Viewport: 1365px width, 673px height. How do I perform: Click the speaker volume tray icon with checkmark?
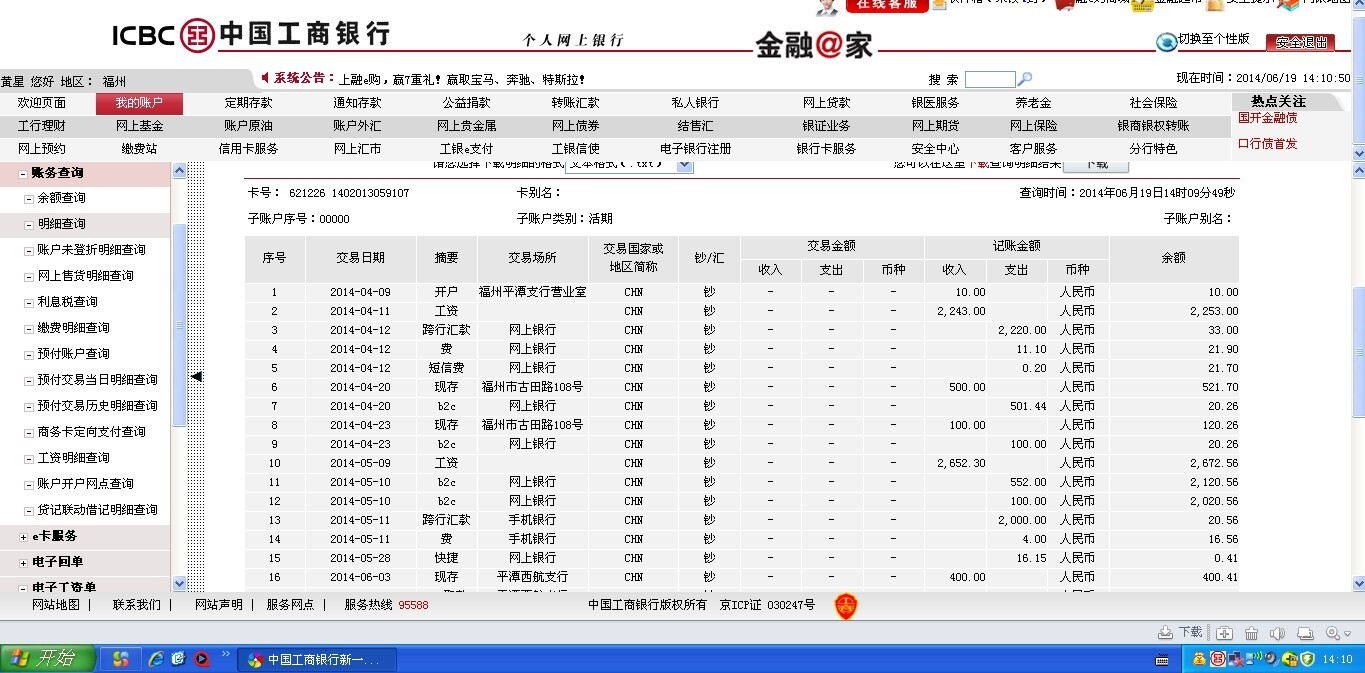click(x=1272, y=659)
